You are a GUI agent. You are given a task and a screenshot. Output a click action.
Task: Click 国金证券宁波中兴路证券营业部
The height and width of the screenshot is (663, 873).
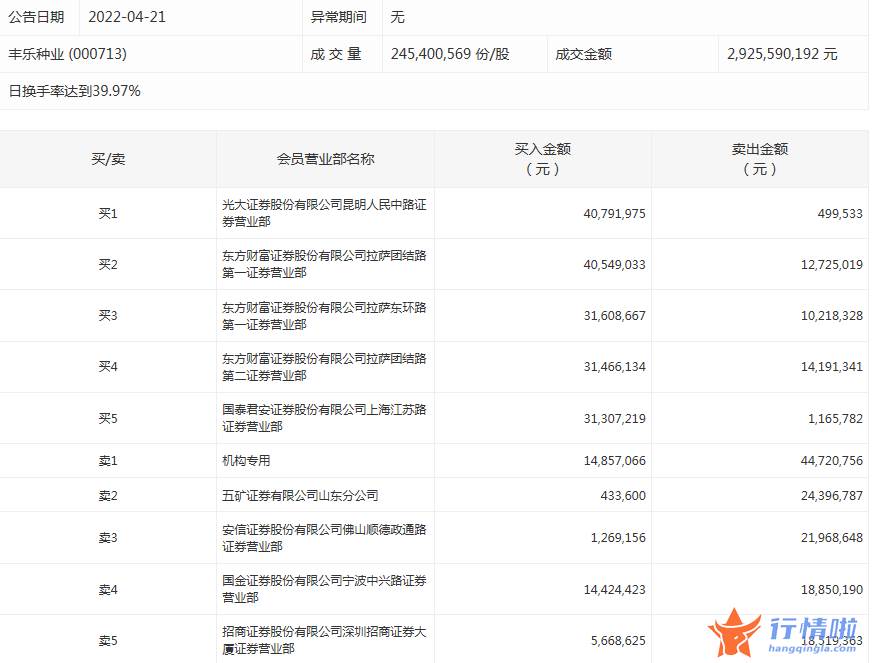point(324,589)
